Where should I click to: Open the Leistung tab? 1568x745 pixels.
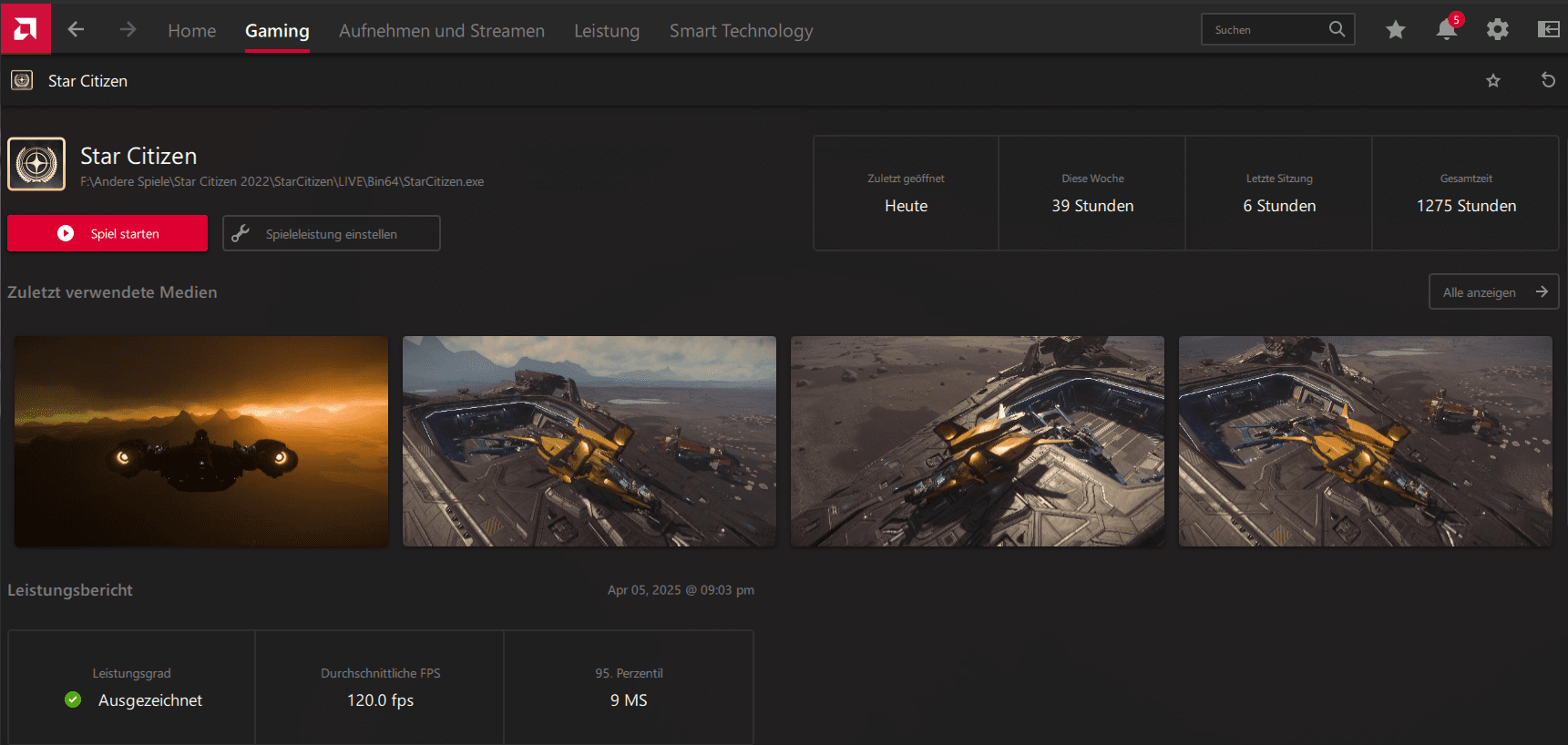(607, 31)
